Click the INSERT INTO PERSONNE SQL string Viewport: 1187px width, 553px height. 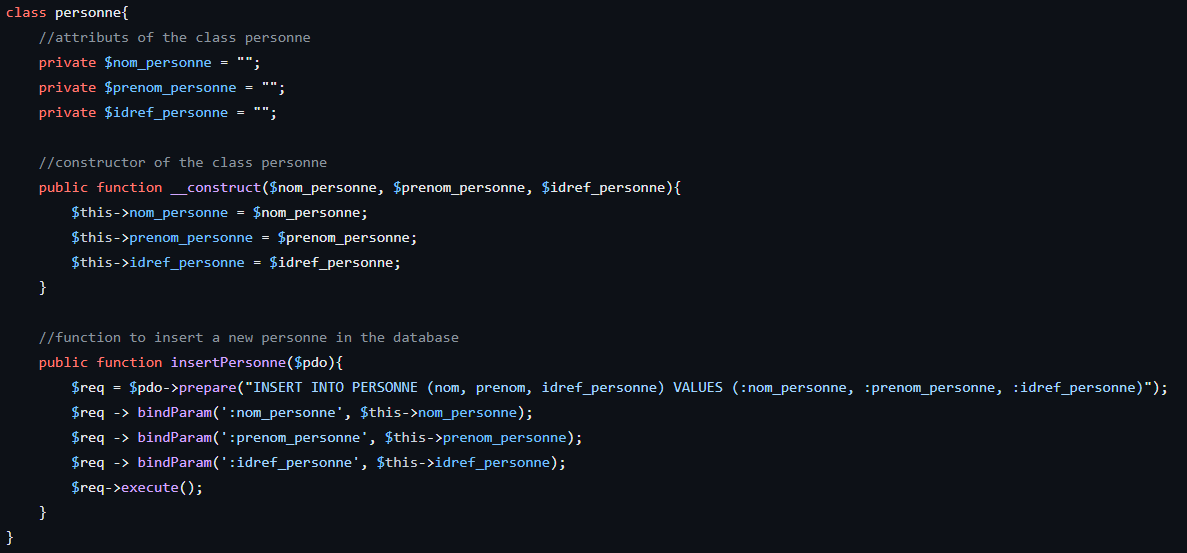(x=698, y=387)
